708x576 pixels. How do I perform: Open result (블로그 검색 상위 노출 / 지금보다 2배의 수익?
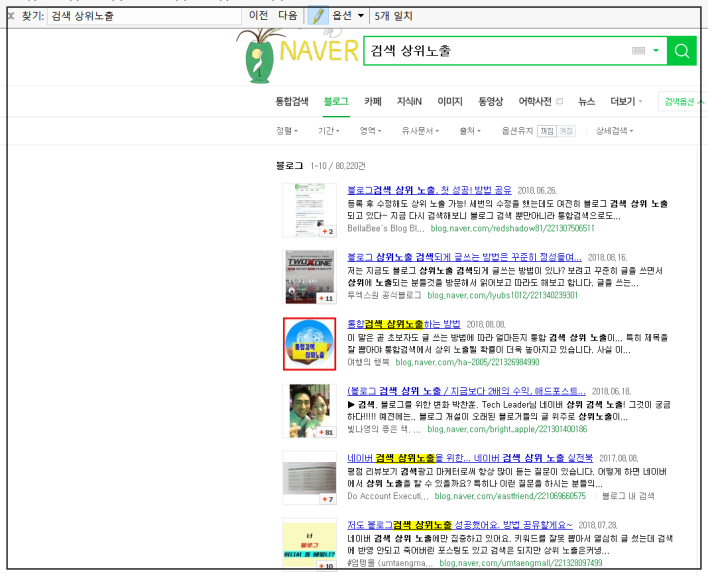[466, 390]
